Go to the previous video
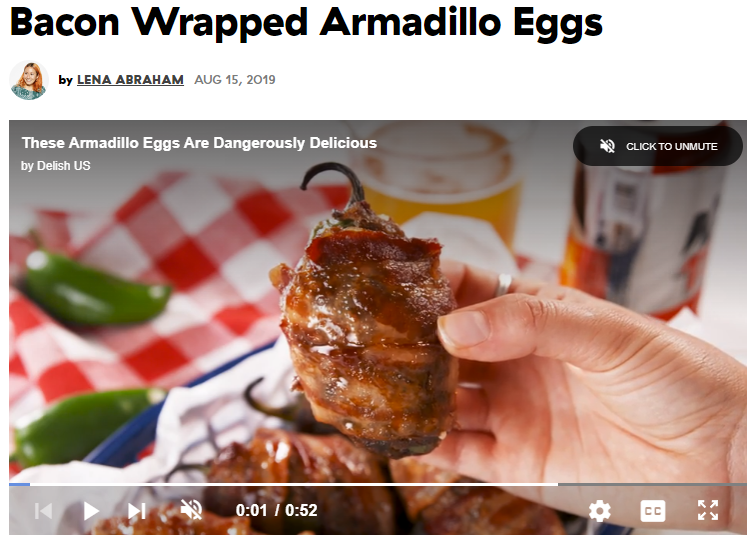Image resolution: width=747 pixels, height=535 pixels. [x=43, y=511]
